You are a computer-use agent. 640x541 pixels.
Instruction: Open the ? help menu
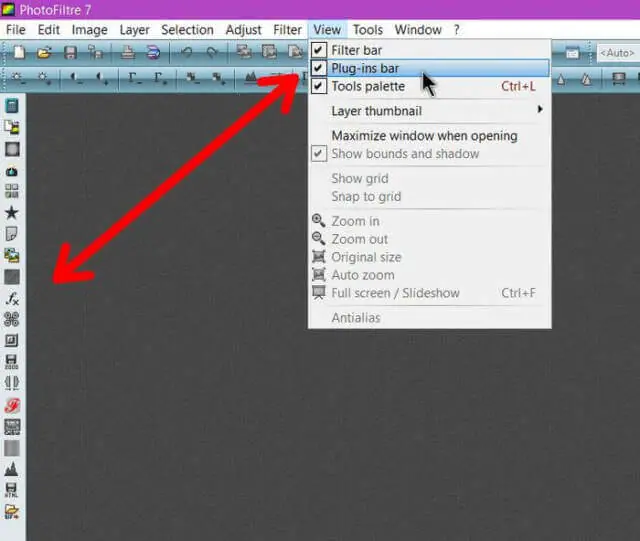(456, 30)
